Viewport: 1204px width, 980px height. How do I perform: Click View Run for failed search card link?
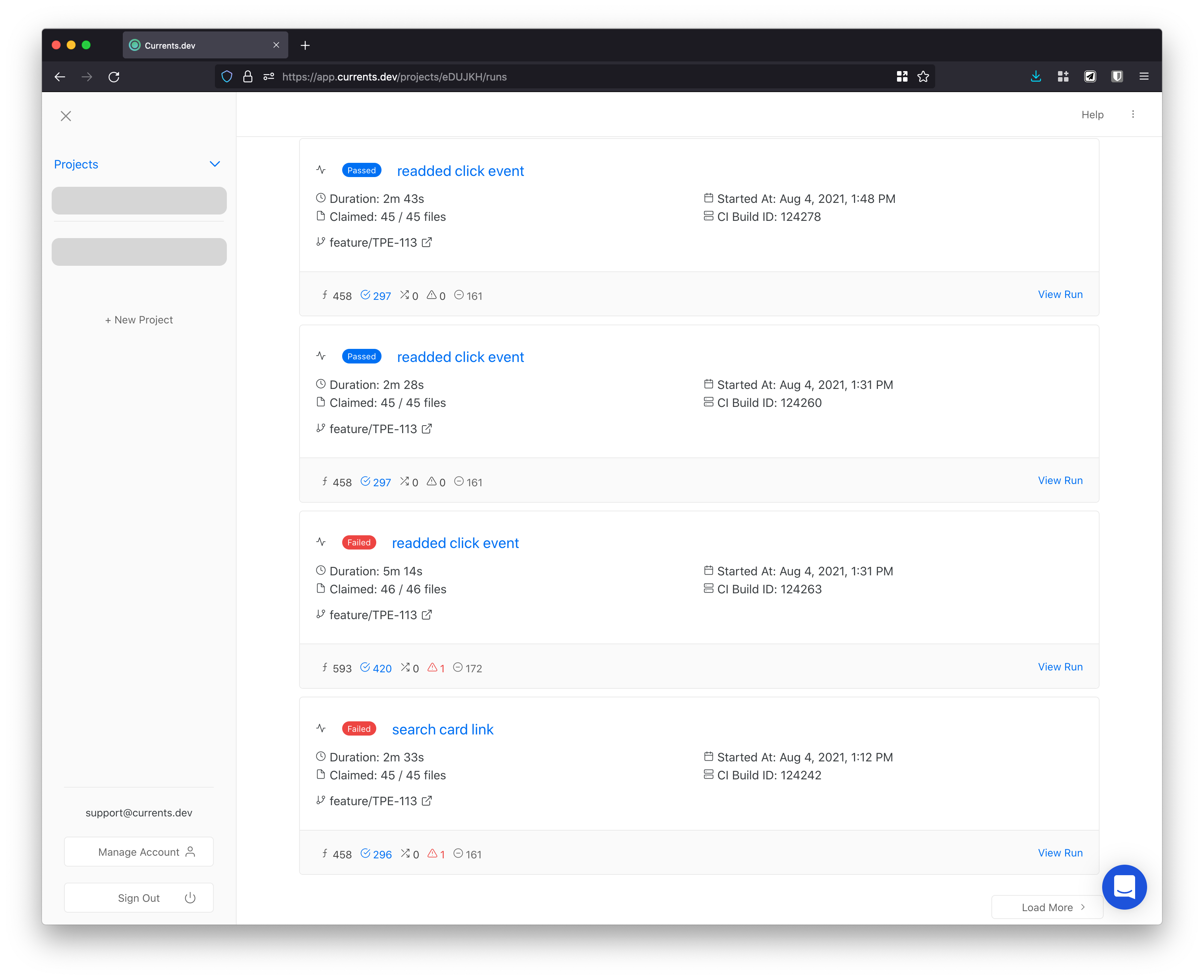[1060, 853]
